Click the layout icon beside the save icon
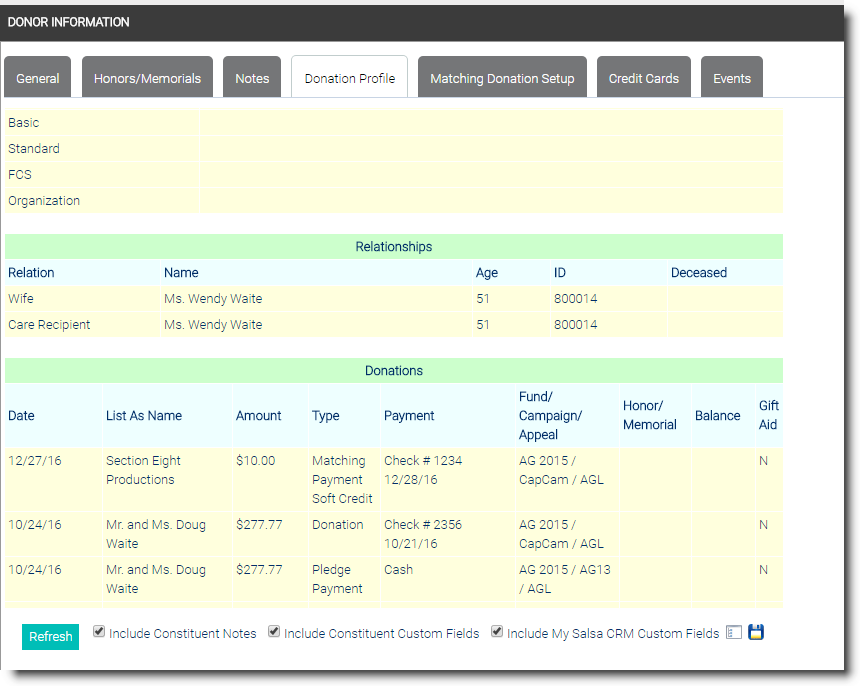Image resolution: width=860 pixels, height=686 pixels. click(x=734, y=632)
